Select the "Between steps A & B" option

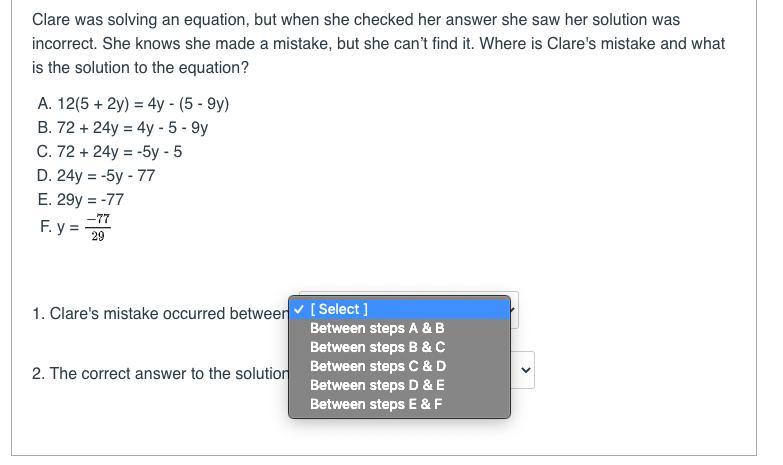point(377,328)
